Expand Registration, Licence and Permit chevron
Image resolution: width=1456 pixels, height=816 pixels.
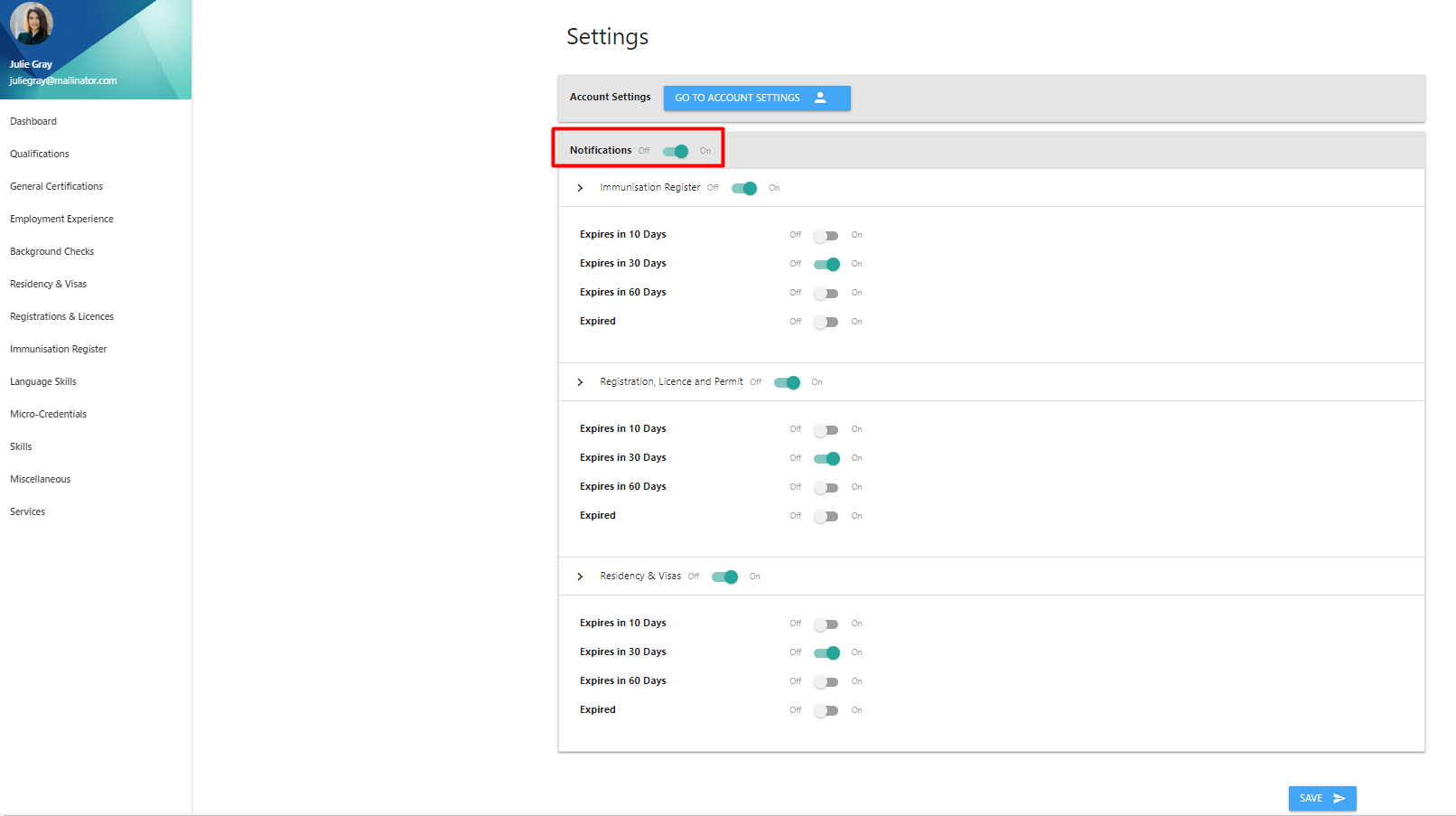pyautogui.click(x=580, y=382)
